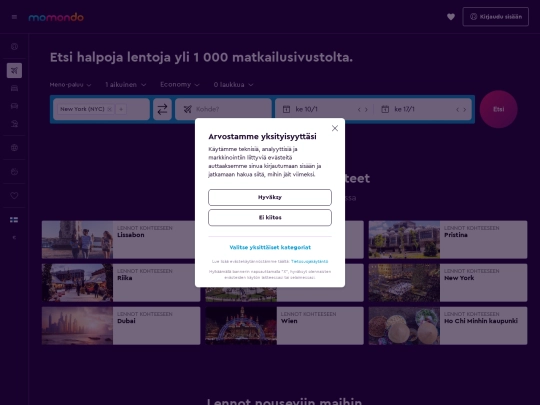The height and width of the screenshot is (405, 540).
Task: Open the Tietosuojakäytäntö privacy link
Action: pos(310,261)
